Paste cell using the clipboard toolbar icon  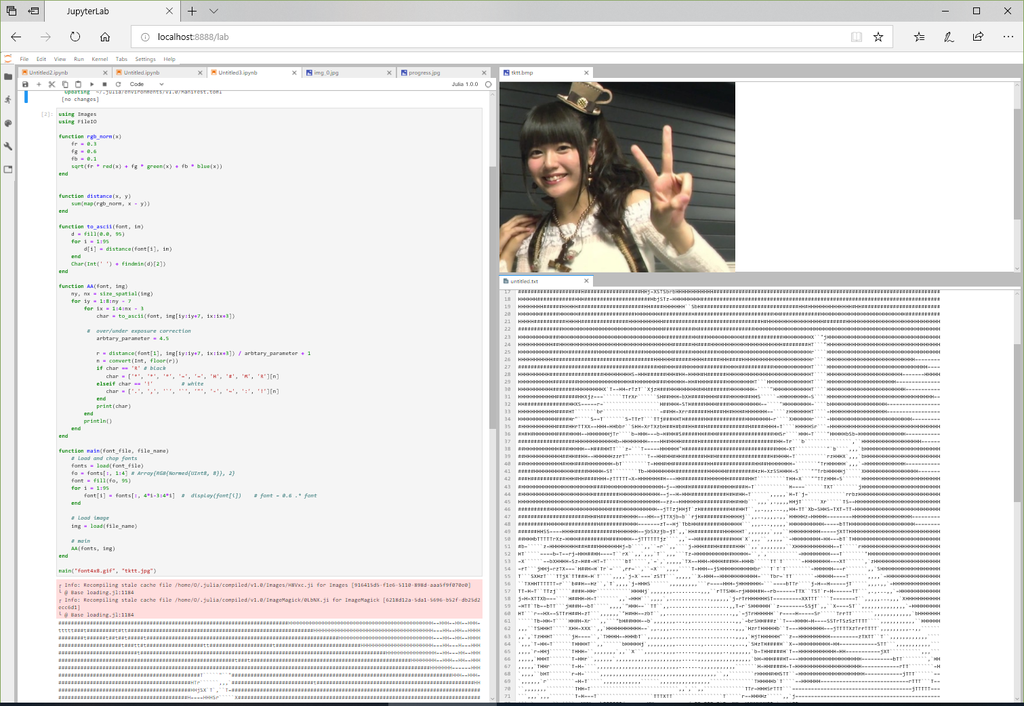(x=78, y=84)
